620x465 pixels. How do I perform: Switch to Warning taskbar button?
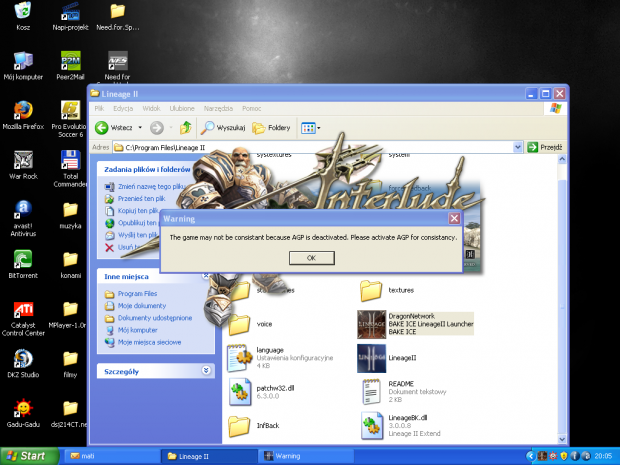[x=305, y=456]
